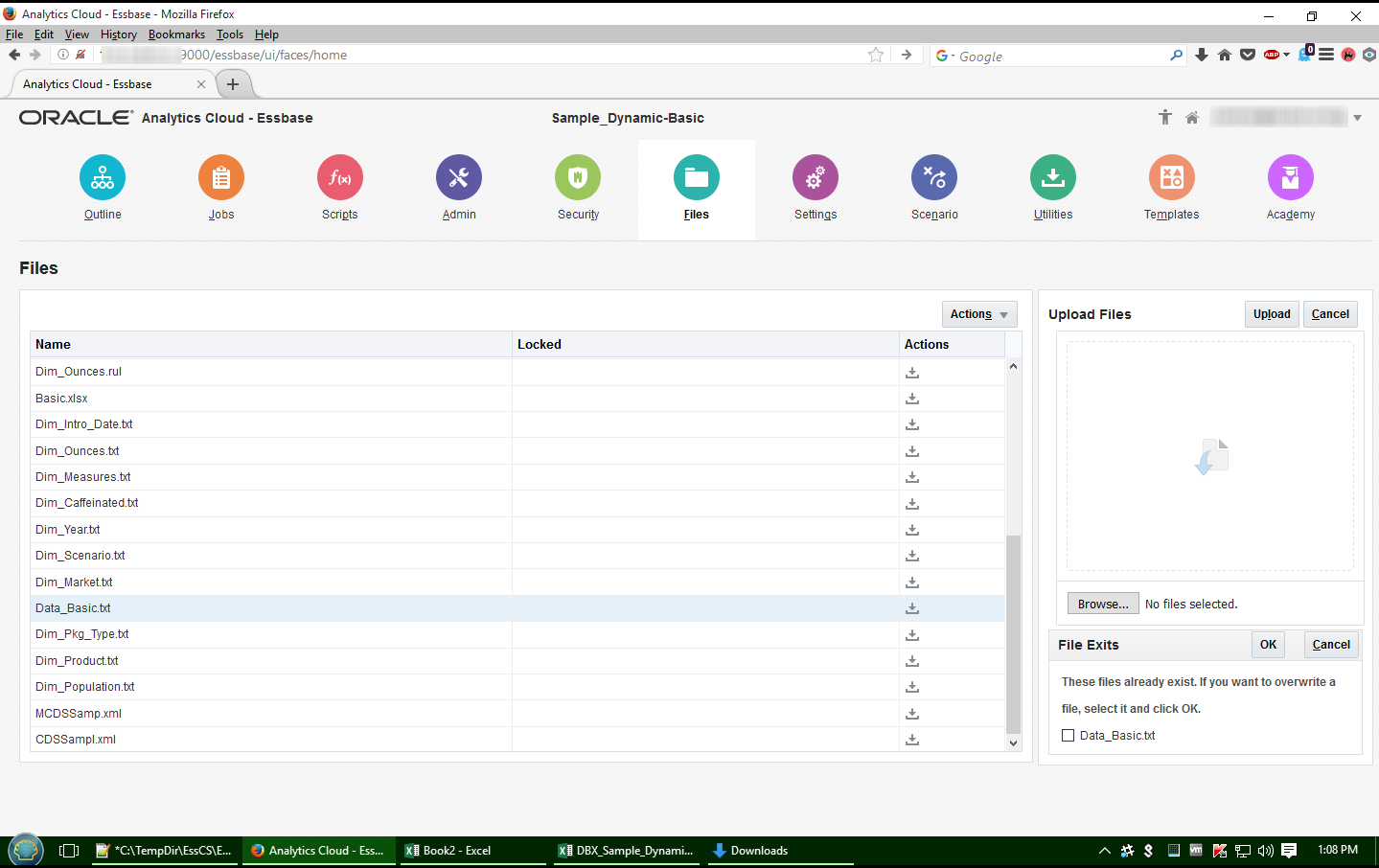The height and width of the screenshot is (868, 1379).
Task: Open the Help menu
Action: [x=266, y=34]
